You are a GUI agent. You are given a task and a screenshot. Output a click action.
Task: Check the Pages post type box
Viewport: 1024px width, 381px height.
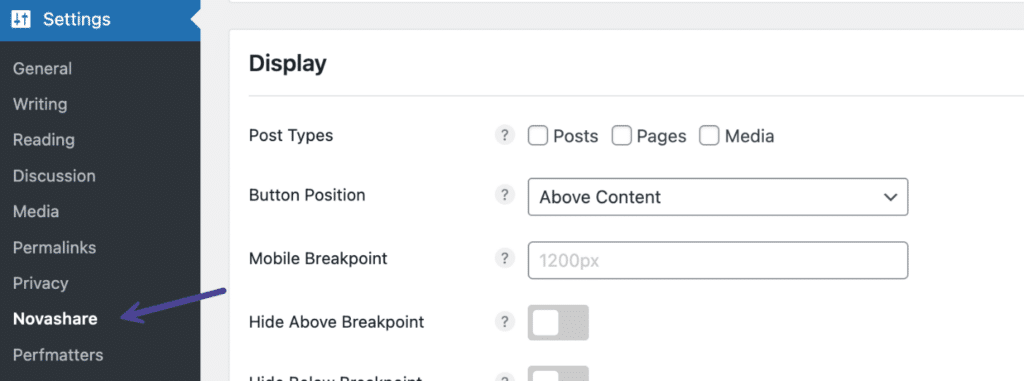pos(622,136)
